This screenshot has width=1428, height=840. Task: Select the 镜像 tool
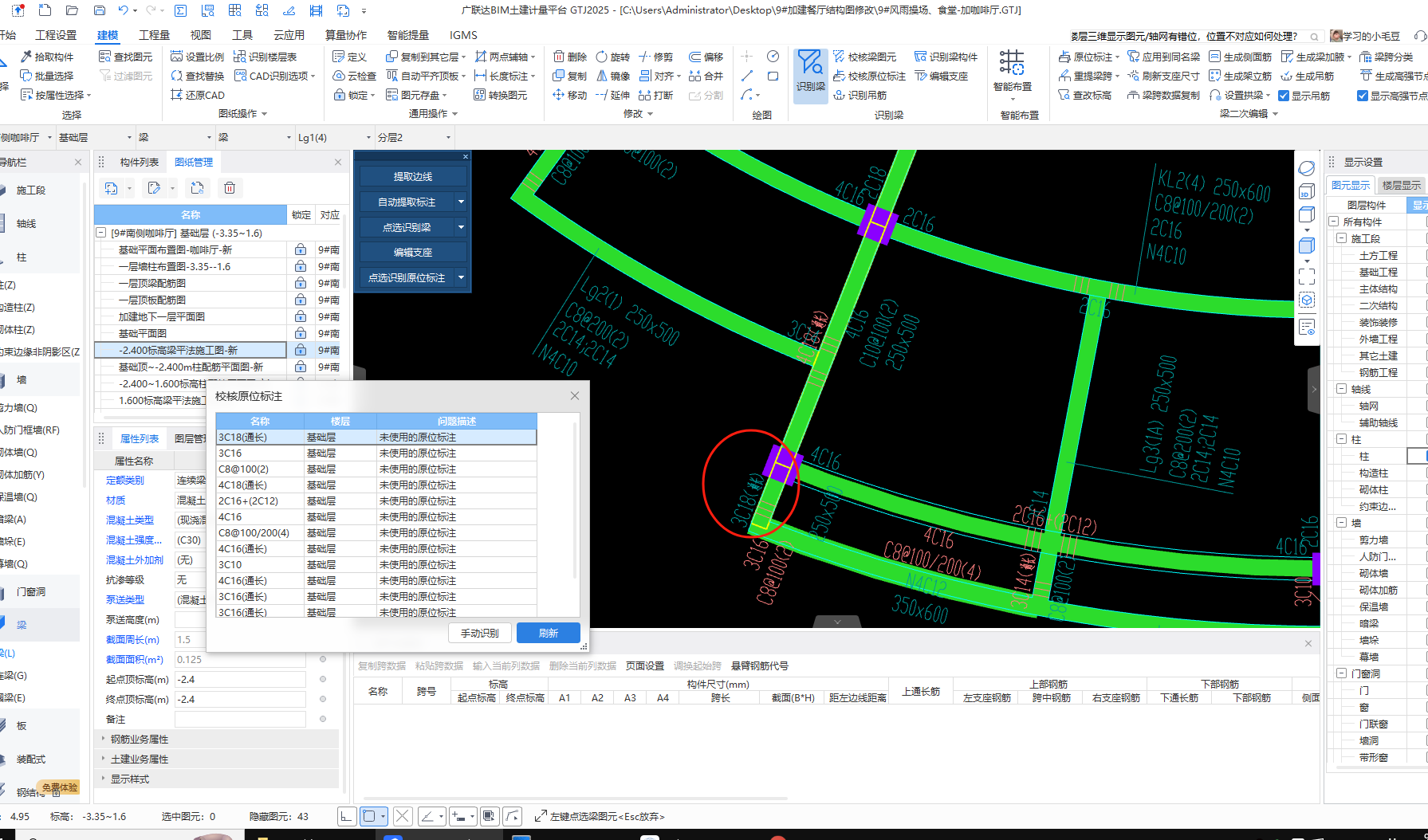coord(612,76)
